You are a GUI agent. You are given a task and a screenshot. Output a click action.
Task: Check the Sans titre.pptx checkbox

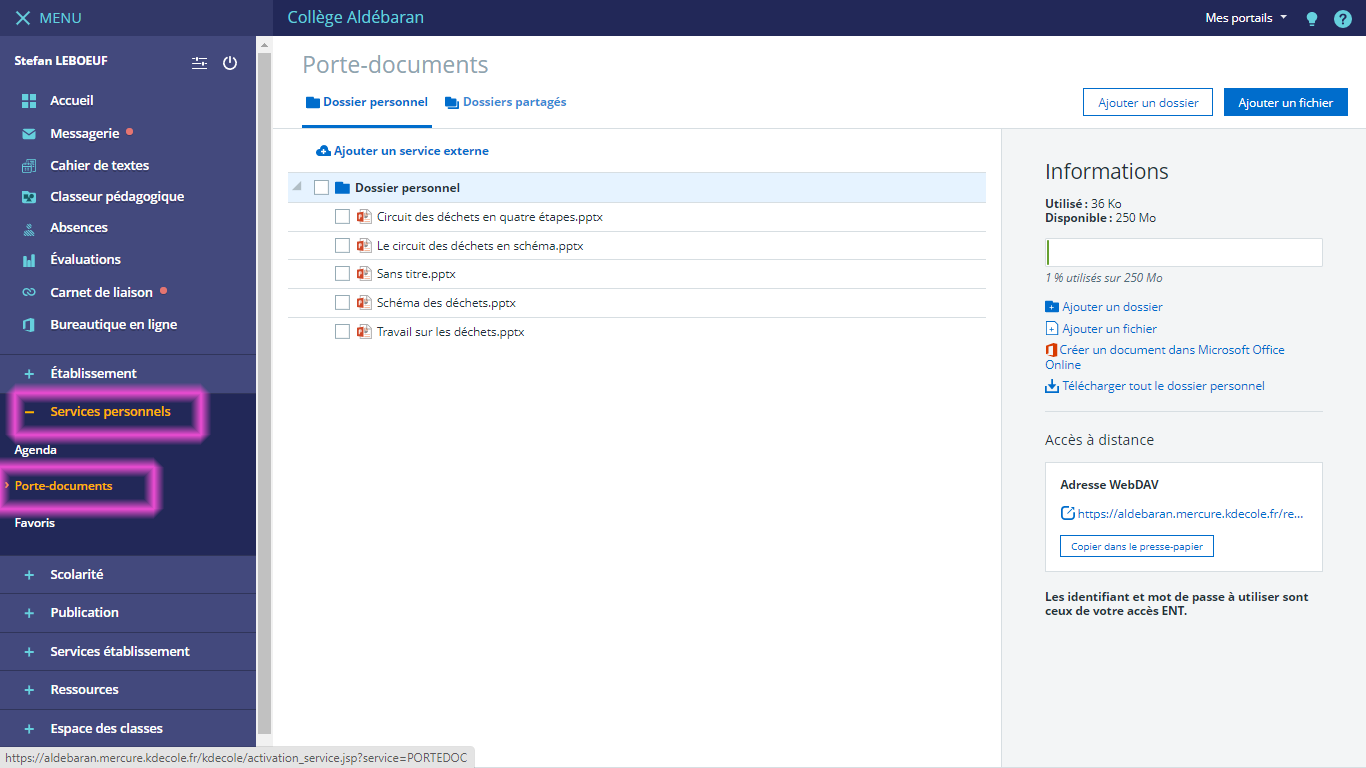tap(342, 274)
